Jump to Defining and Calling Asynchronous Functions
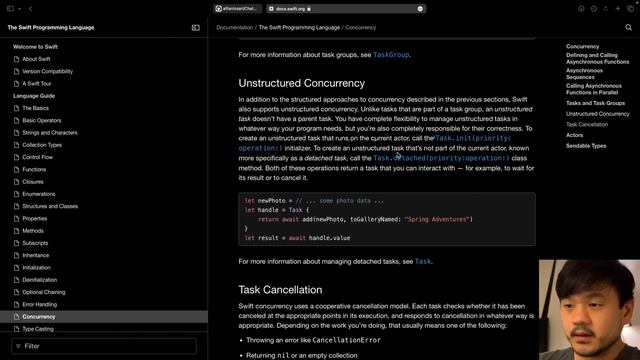 point(598,59)
